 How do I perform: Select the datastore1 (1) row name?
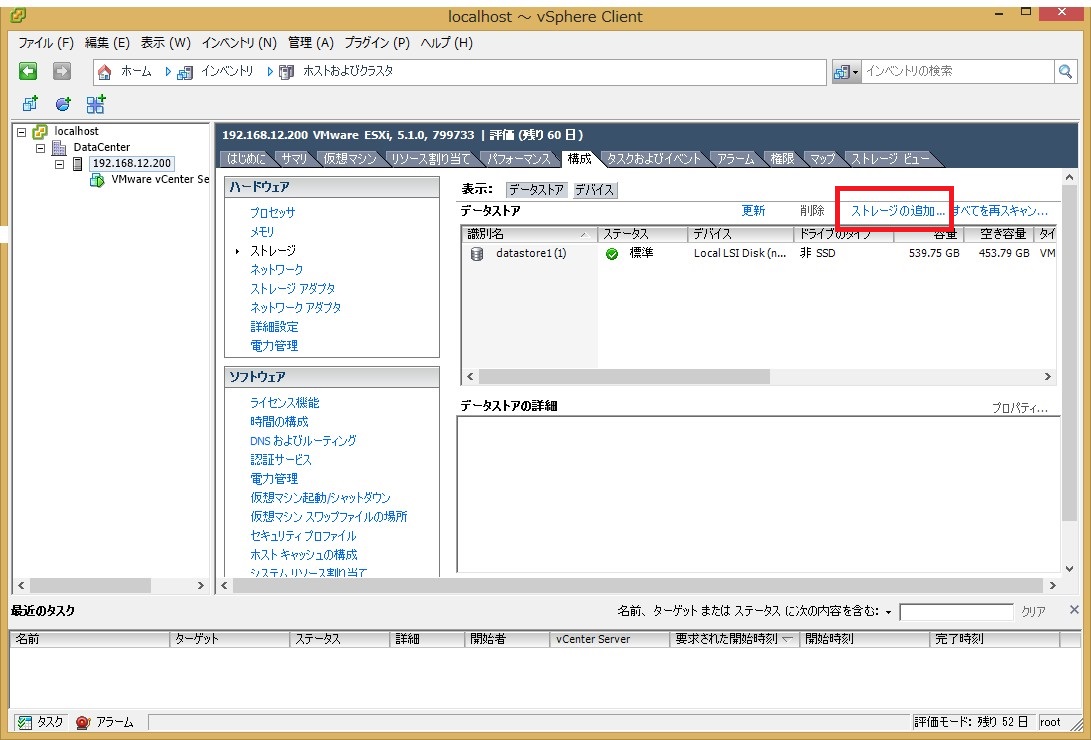[x=531, y=254]
